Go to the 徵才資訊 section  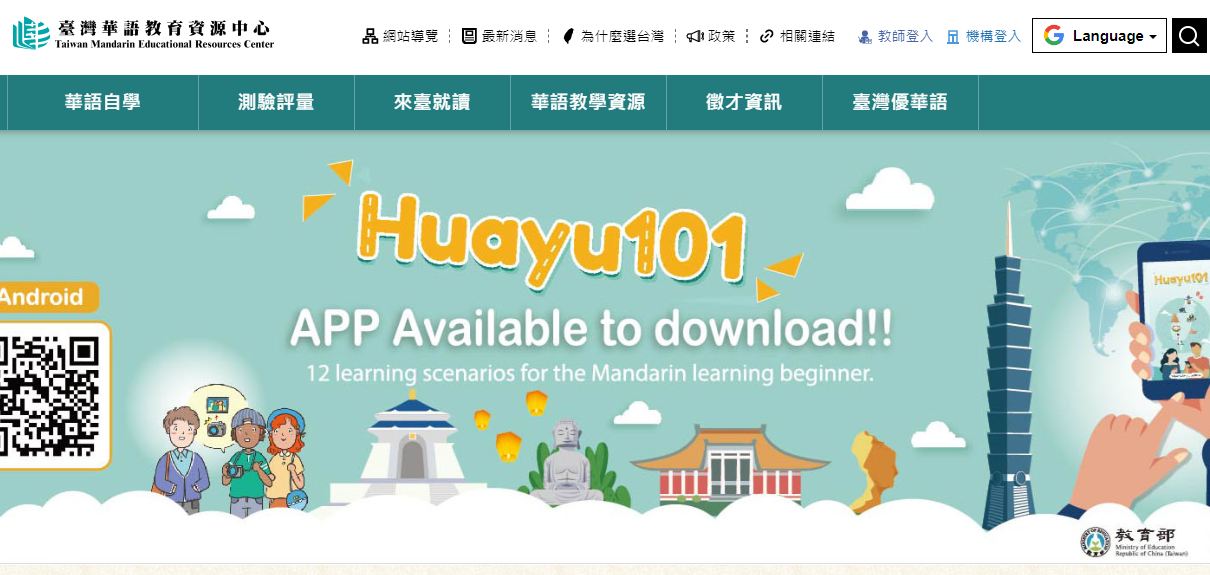coord(744,102)
